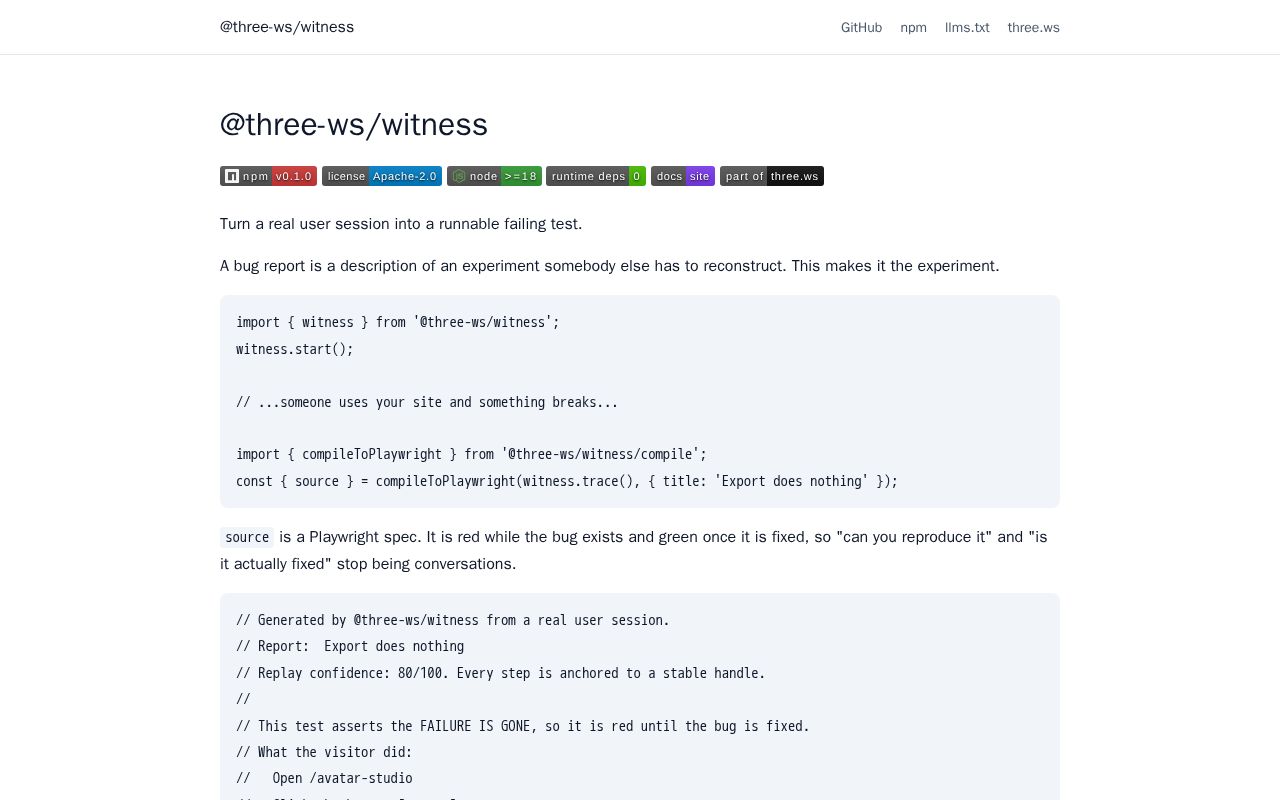Click the 'witness.start();' code line

[295, 349]
